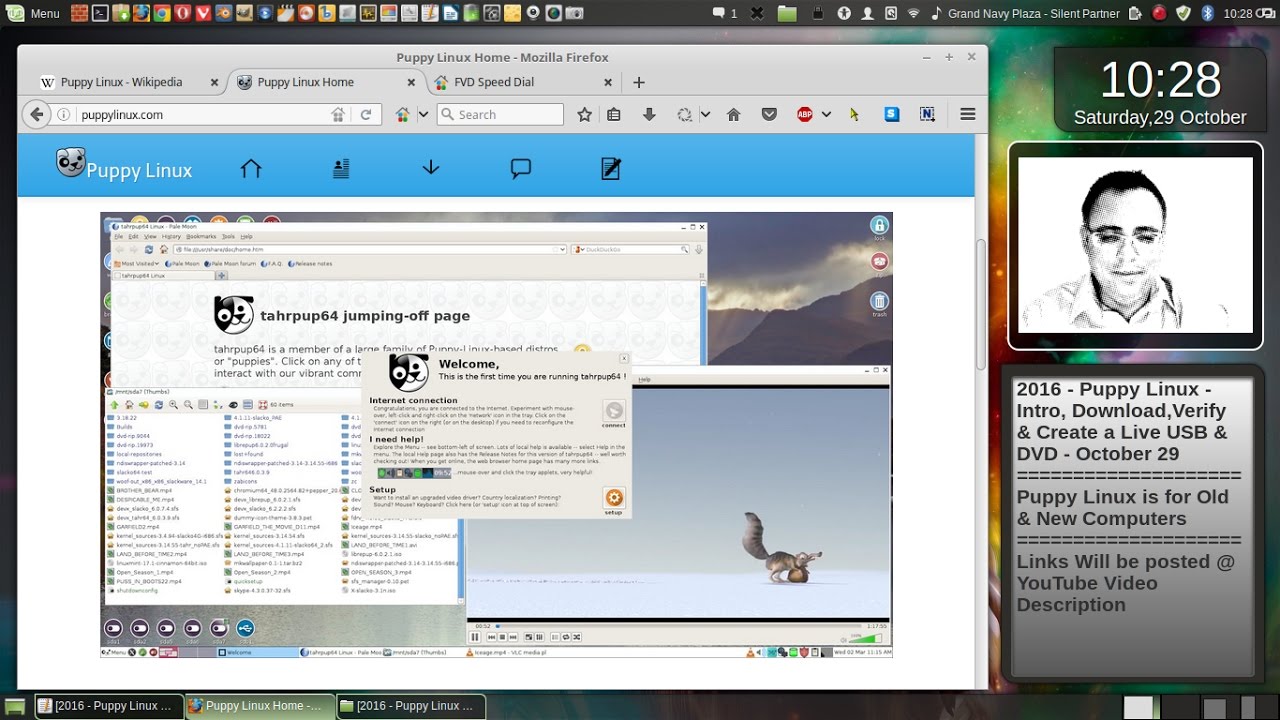1280x720 pixels.
Task: Switch to FVD Speed Dial tab
Action: click(494, 82)
